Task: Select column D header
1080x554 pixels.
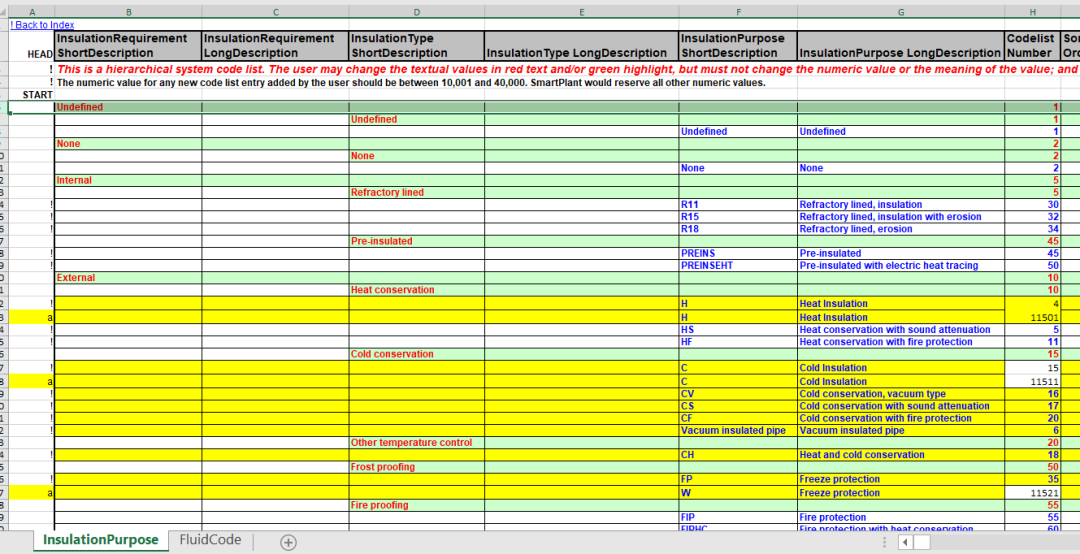Action: pyautogui.click(x=417, y=12)
